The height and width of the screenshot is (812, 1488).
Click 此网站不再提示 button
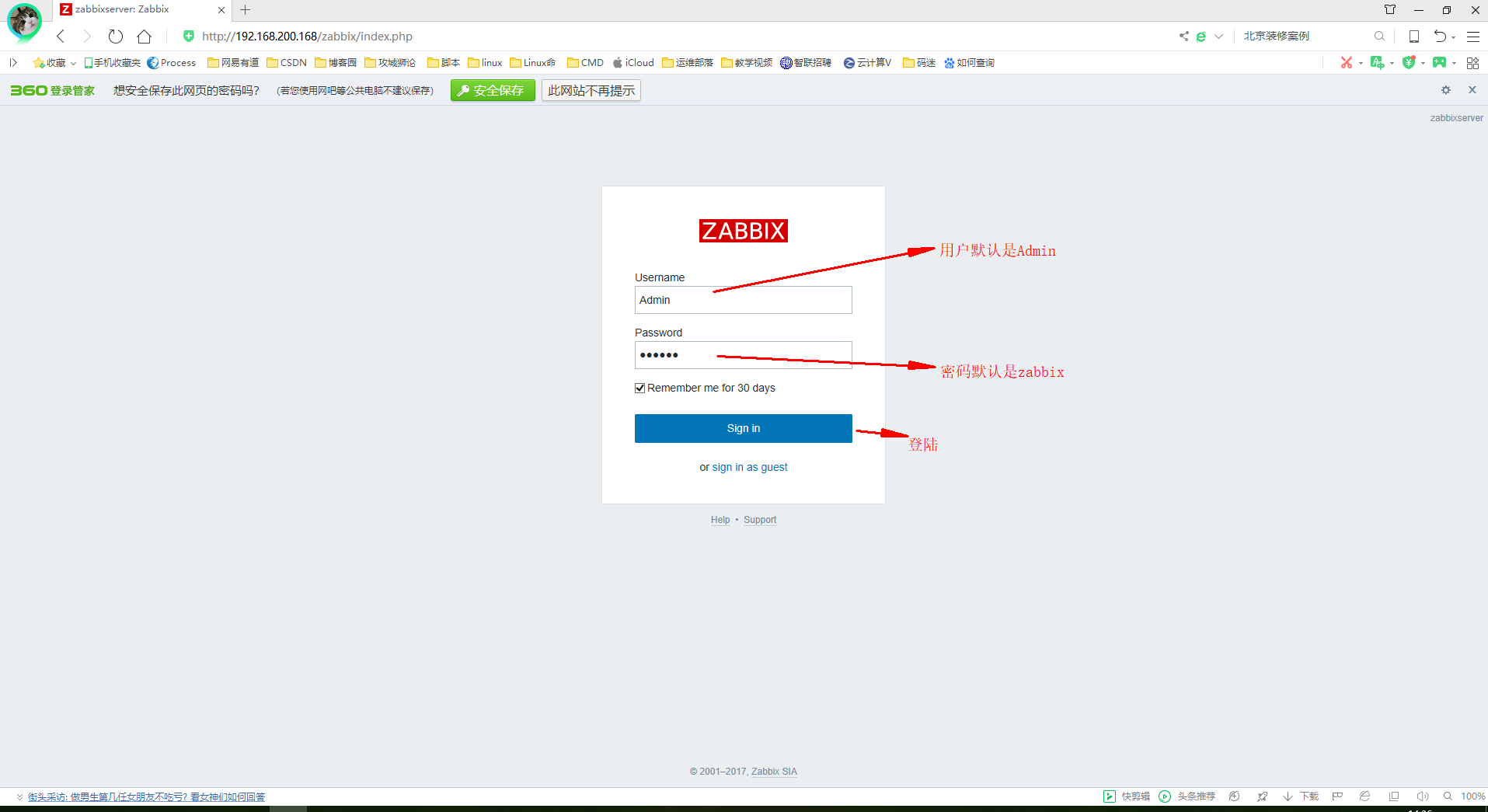(591, 91)
